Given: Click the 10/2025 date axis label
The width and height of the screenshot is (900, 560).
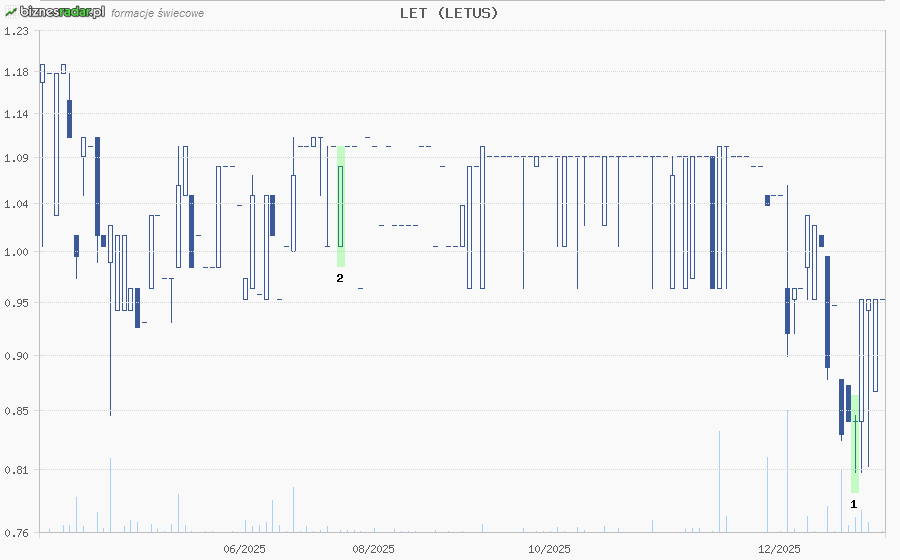Looking at the screenshot, I should [549, 549].
